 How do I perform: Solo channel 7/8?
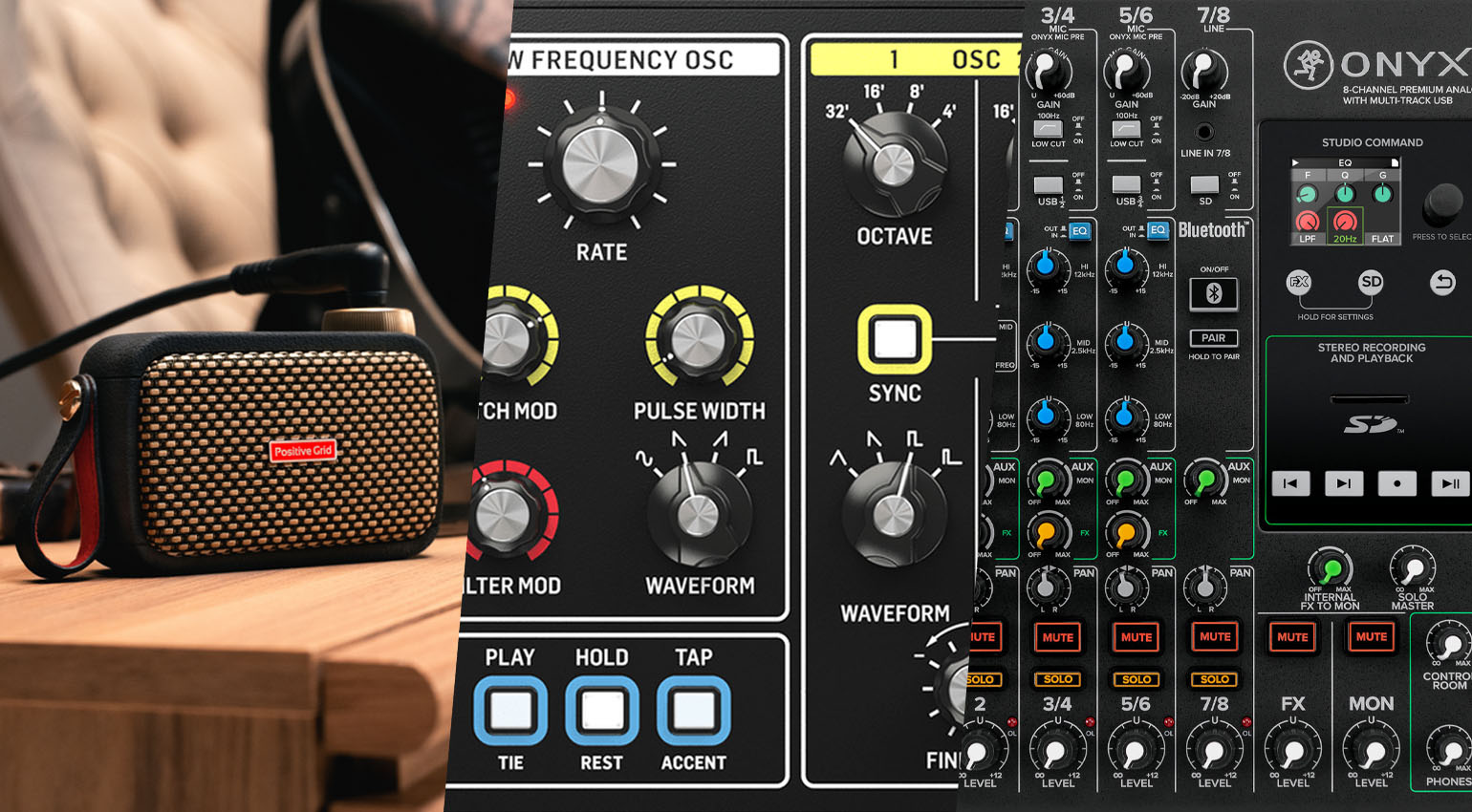pyautogui.click(x=1215, y=679)
